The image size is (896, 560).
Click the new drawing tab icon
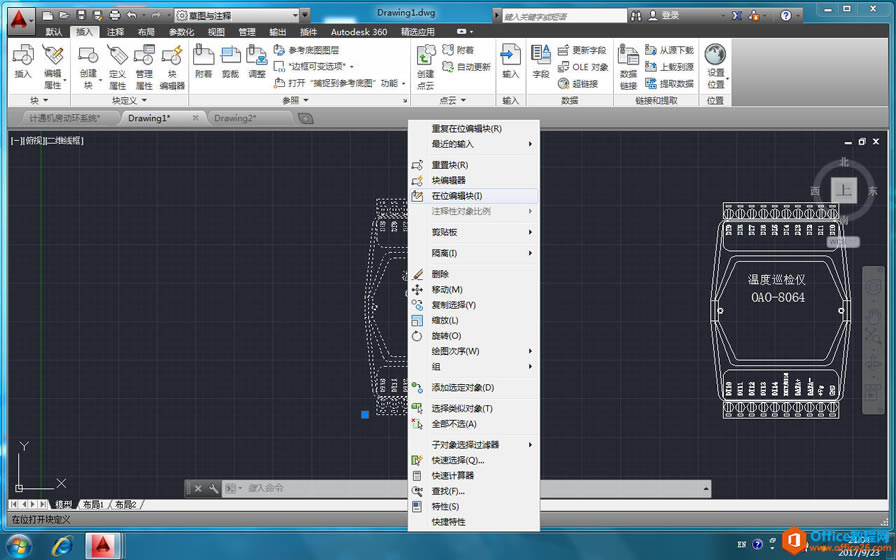coord(306,118)
